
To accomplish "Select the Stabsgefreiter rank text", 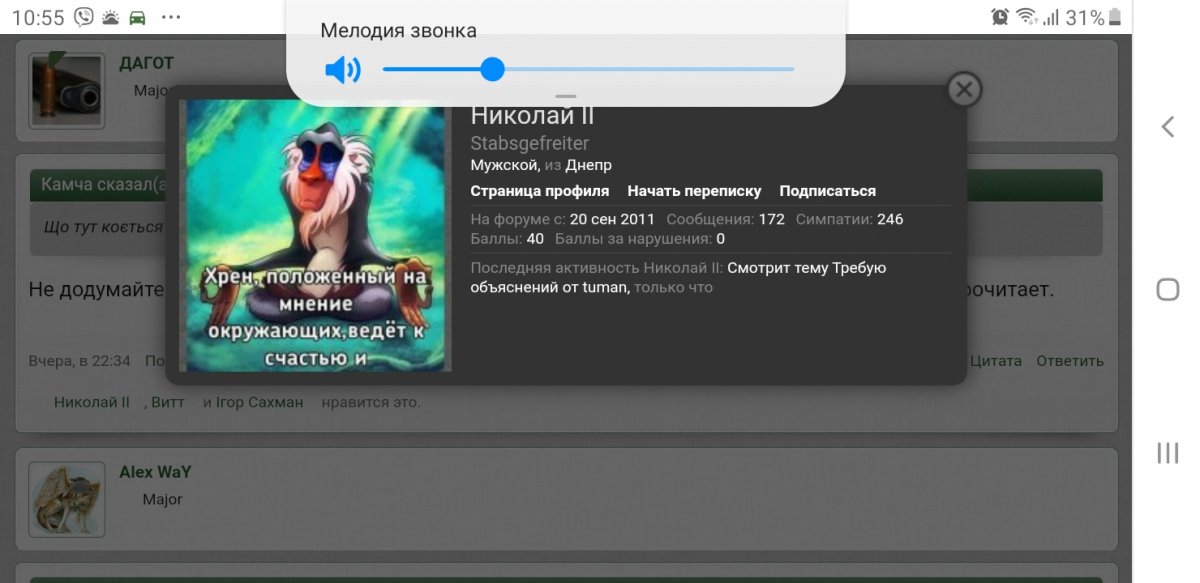I will click(530, 144).
